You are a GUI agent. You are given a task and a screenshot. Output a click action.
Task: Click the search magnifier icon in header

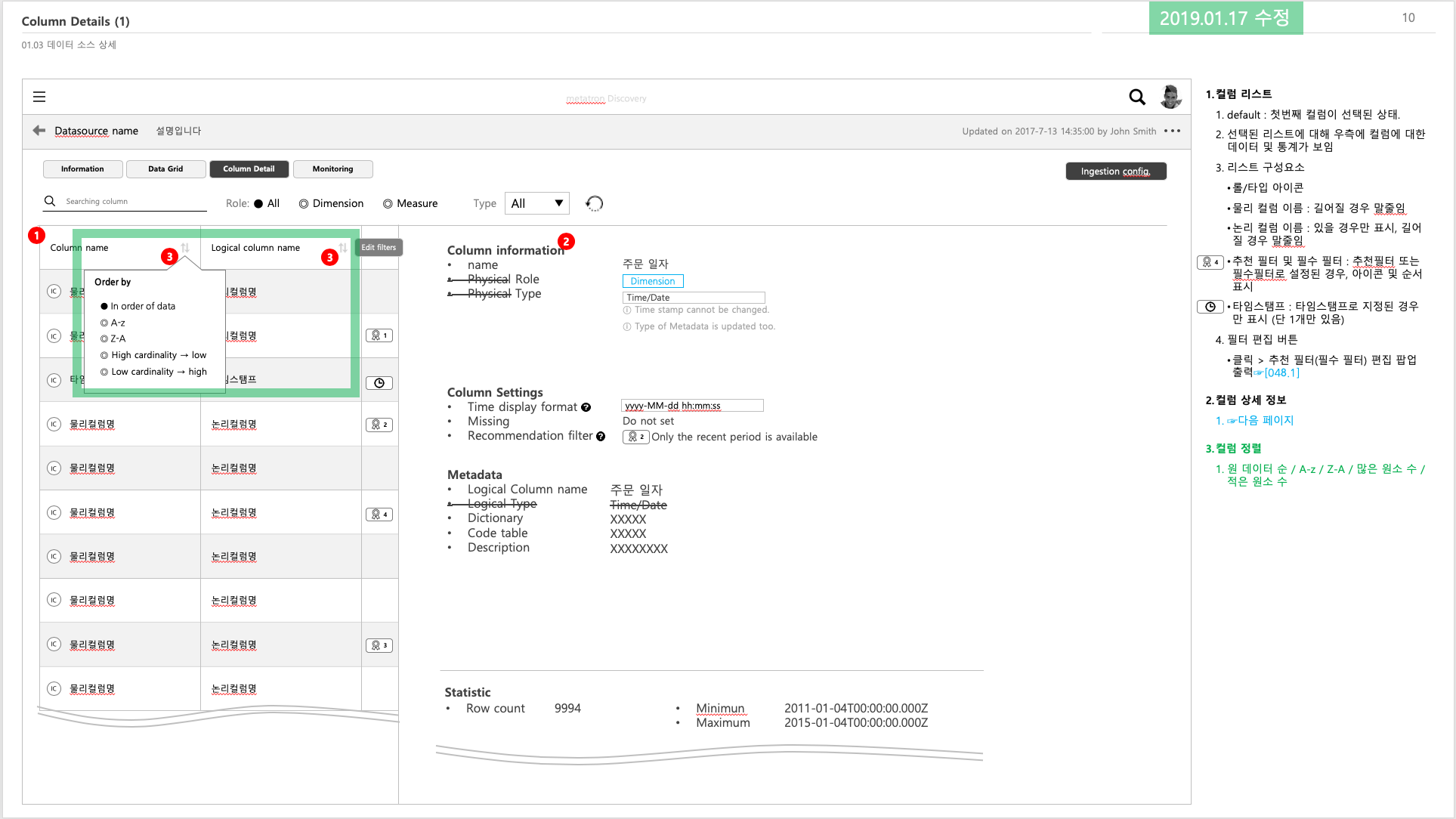click(1136, 97)
